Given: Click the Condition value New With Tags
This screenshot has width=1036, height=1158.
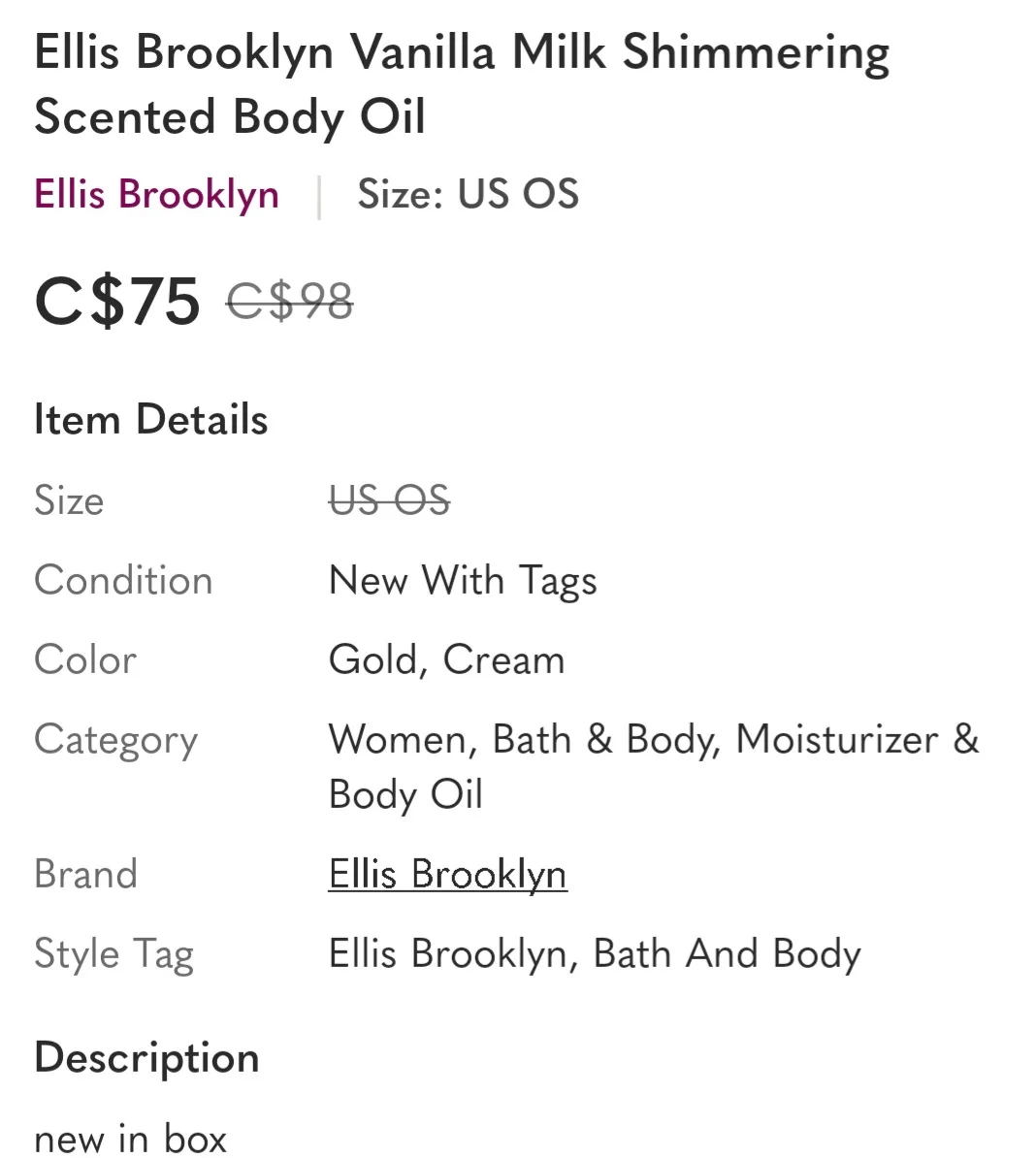Looking at the screenshot, I should pos(463,580).
